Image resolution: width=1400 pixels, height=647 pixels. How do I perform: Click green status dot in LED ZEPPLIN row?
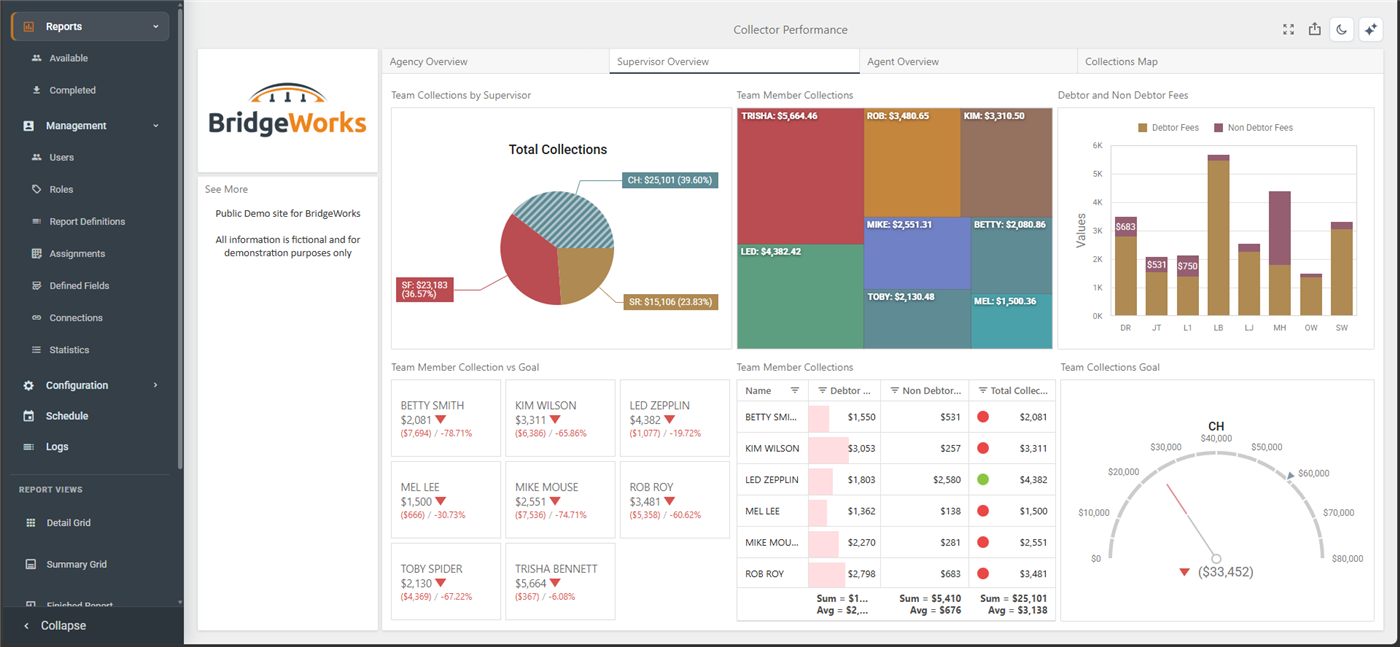[x=983, y=480]
